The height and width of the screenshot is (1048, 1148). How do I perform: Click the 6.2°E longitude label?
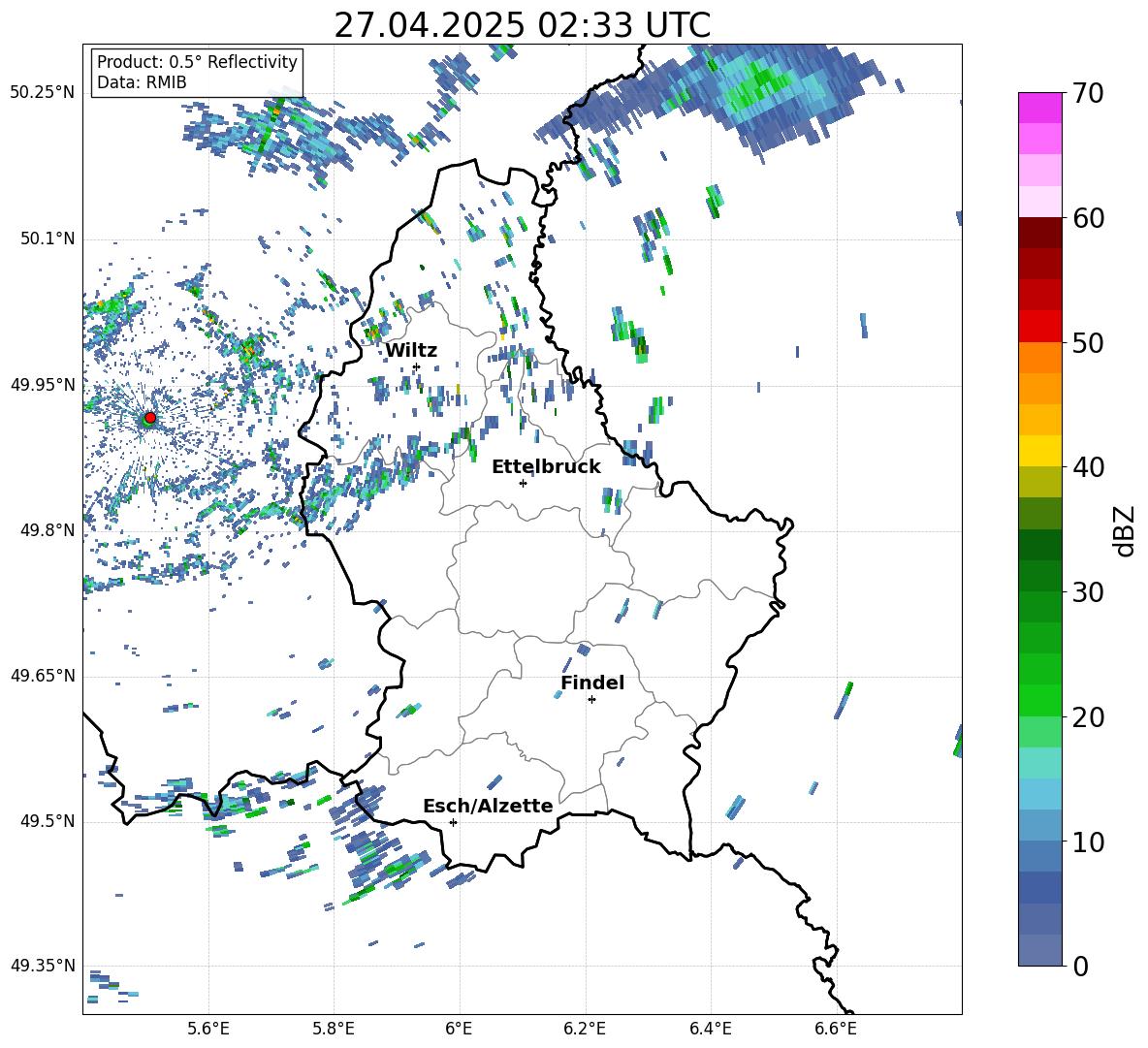585,1029
